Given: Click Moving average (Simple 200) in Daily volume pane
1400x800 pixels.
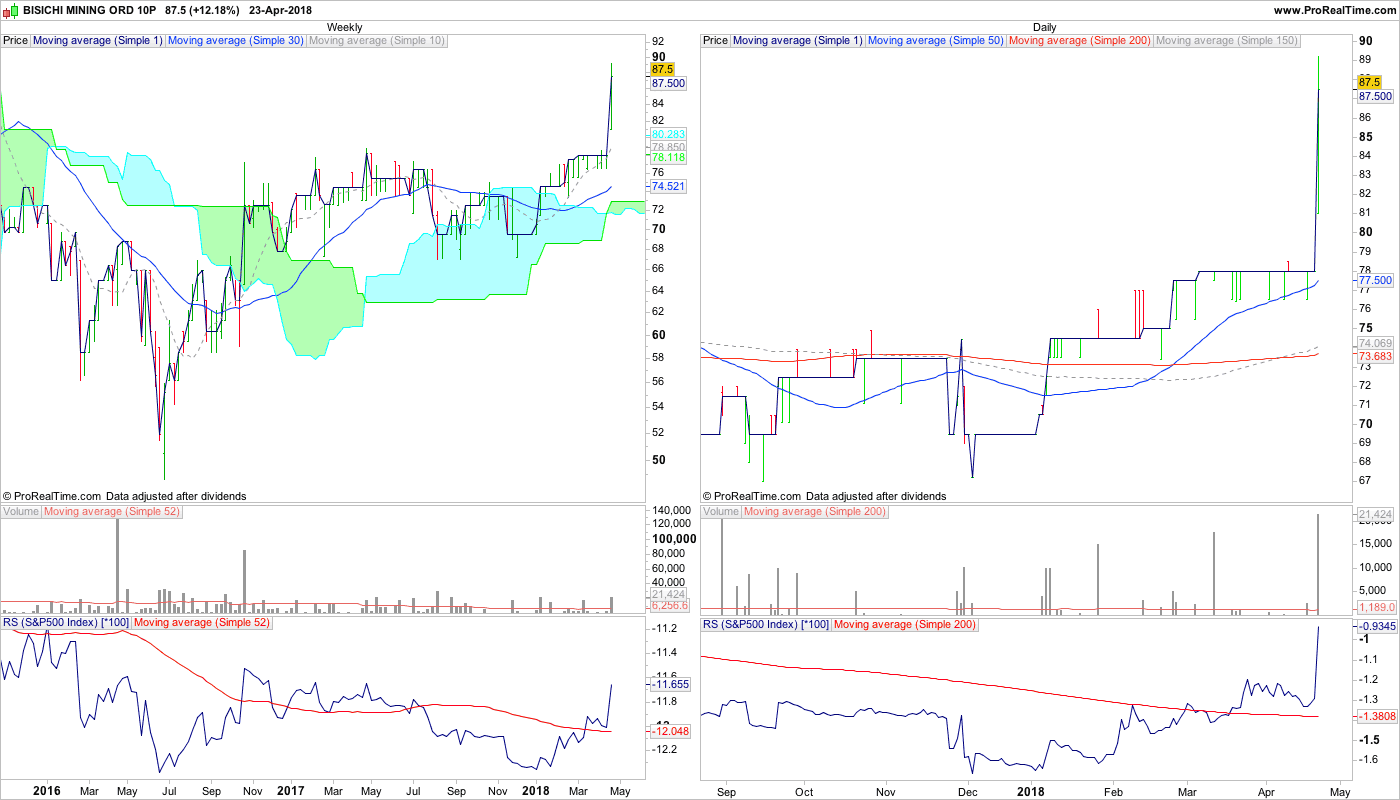Looking at the screenshot, I should (815, 512).
